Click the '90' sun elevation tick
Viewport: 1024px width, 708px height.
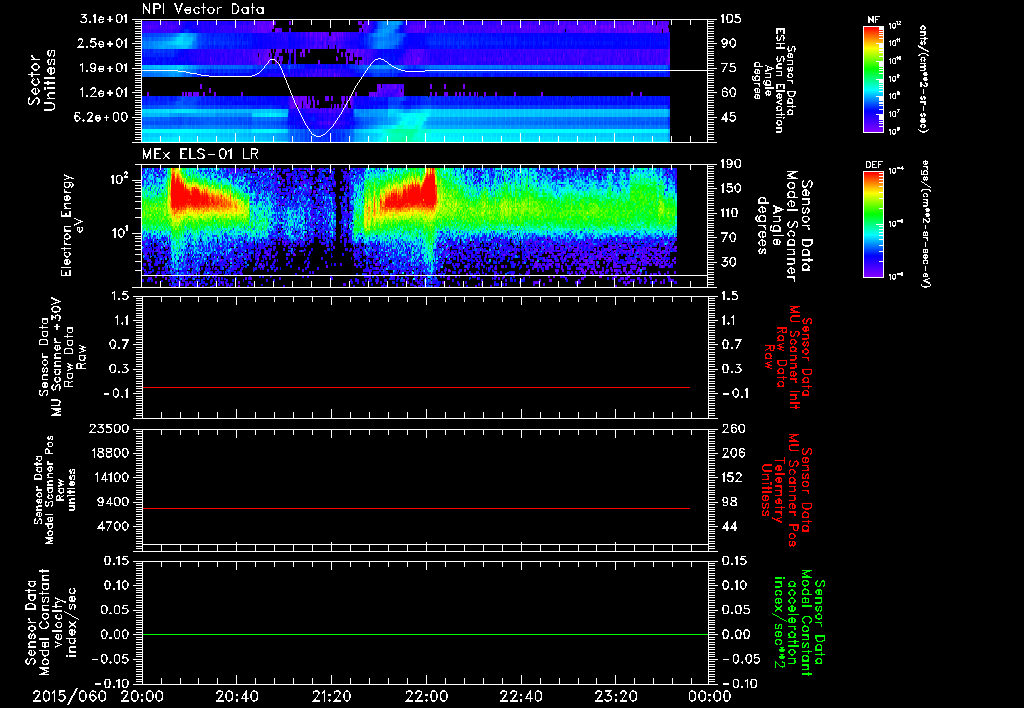click(x=728, y=43)
